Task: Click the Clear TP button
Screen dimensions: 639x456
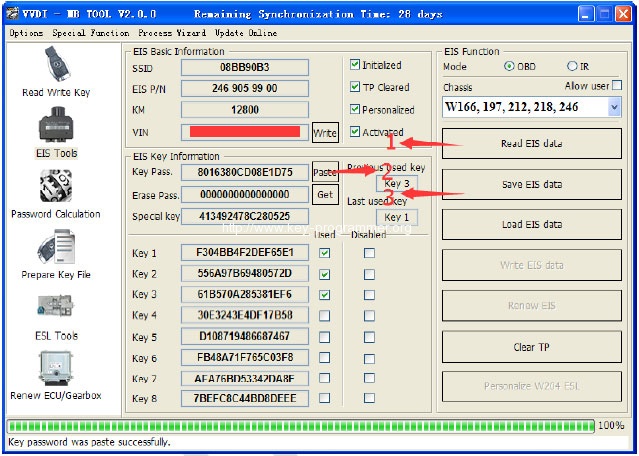Action: (x=532, y=347)
